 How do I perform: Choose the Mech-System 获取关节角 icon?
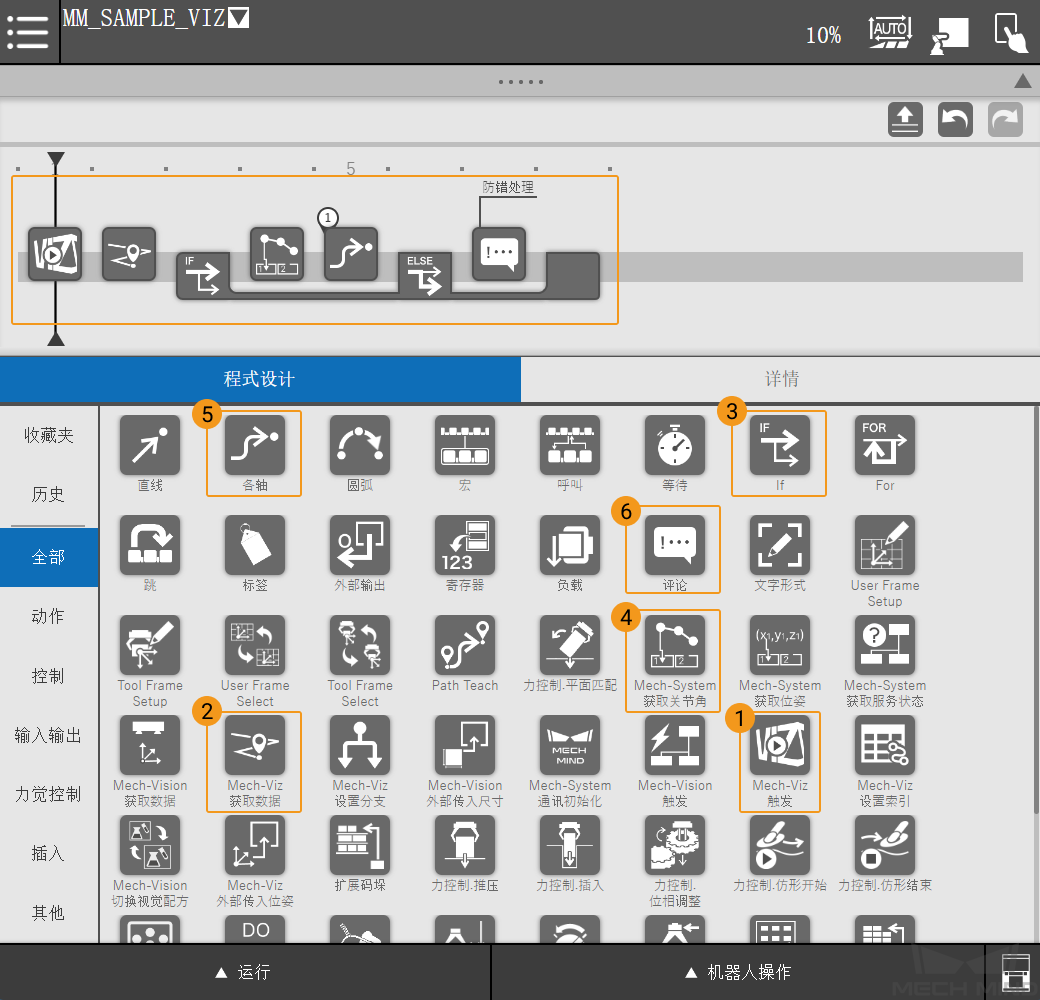tap(675, 646)
